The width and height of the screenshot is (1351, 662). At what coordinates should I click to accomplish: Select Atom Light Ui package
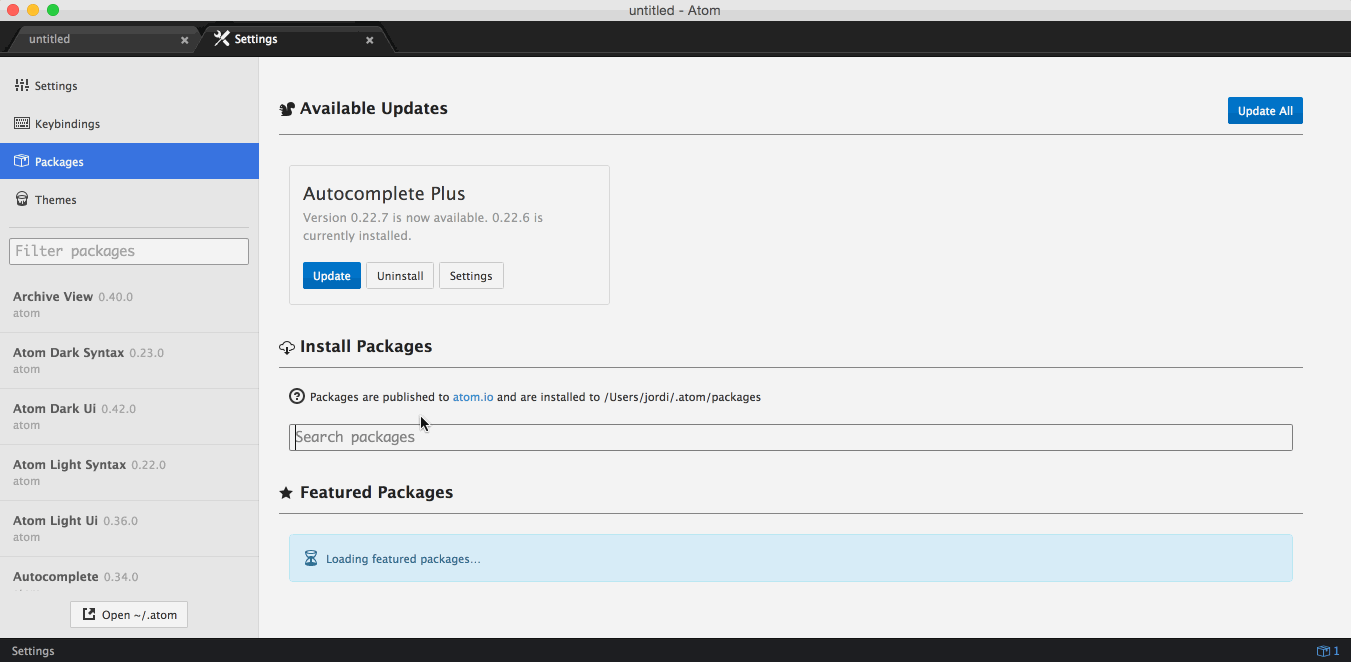click(129, 529)
